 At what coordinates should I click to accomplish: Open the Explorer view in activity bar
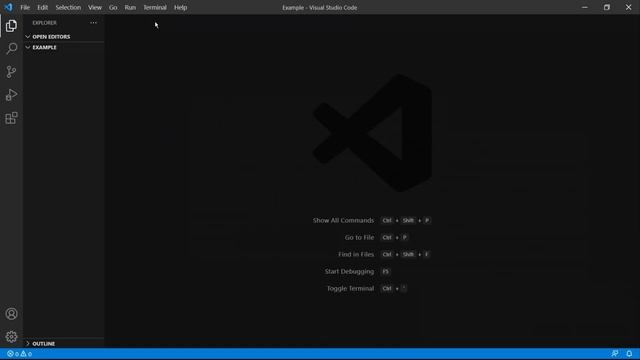coord(11,26)
